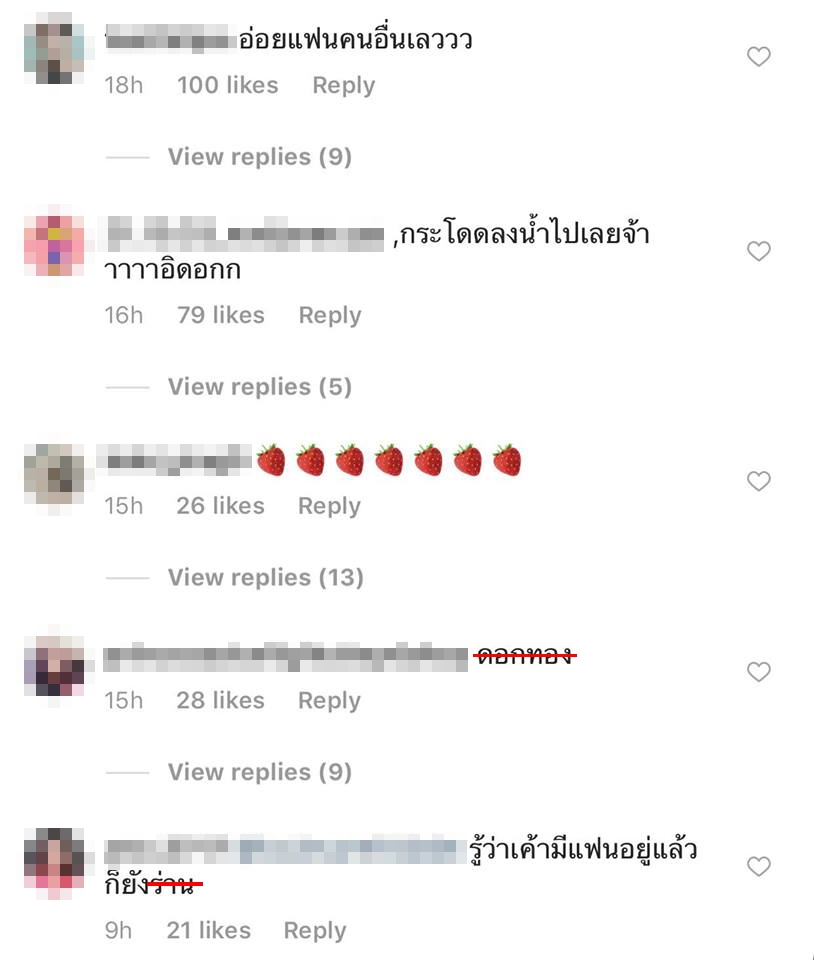The width and height of the screenshot is (814, 960).
Task: Open the 79 likes list
Action: 221,315
